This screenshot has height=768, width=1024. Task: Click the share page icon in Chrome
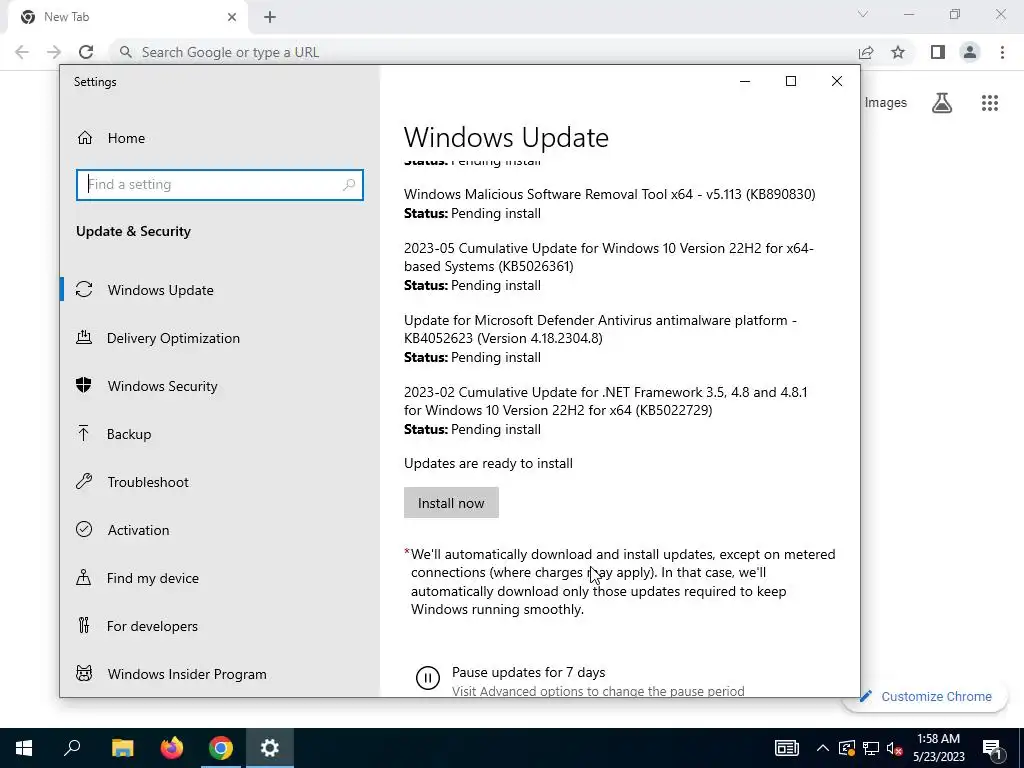point(866,52)
